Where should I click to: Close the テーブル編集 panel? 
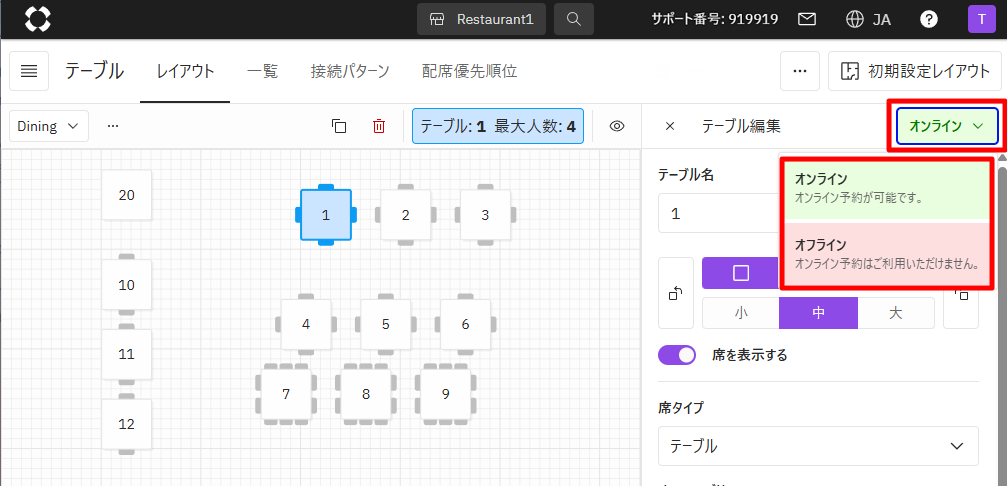pos(670,126)
